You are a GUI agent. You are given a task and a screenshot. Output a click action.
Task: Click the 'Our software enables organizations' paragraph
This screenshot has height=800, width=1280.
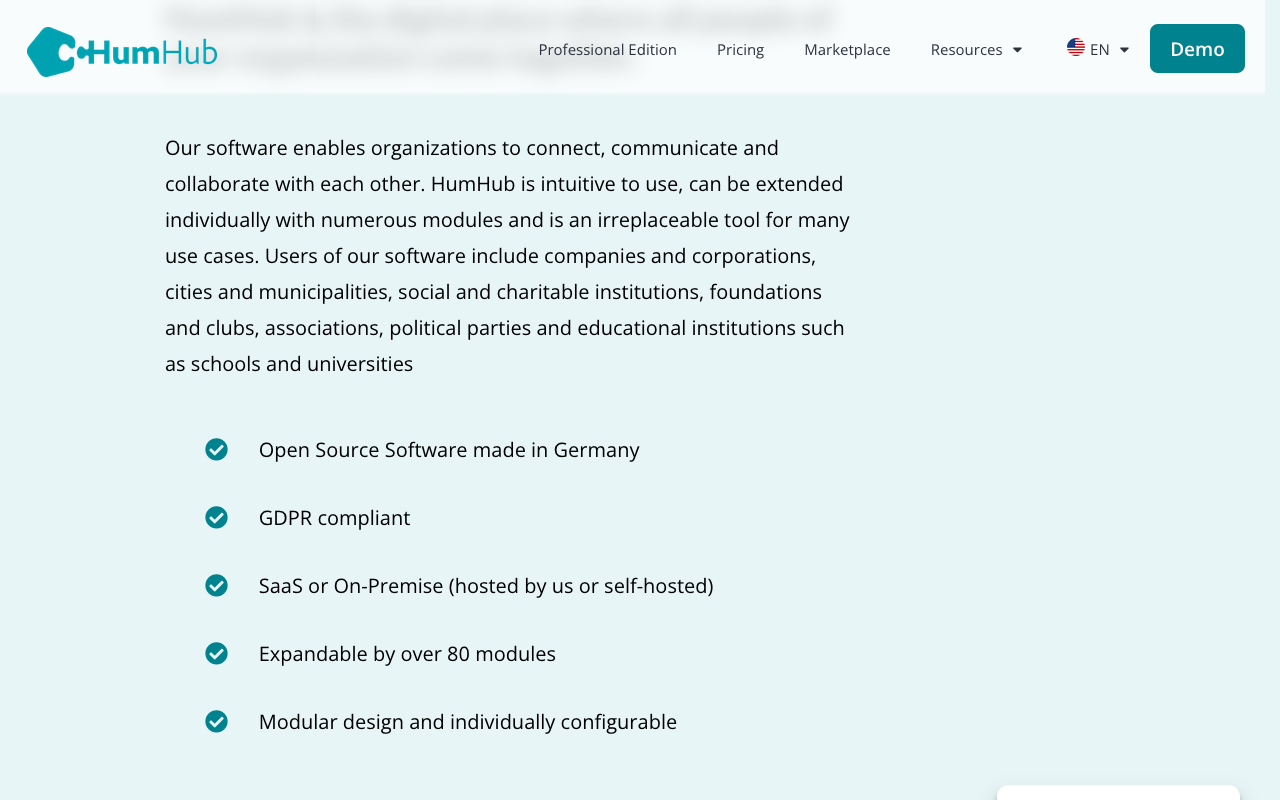pyautogui.click(x=507, y=256)
